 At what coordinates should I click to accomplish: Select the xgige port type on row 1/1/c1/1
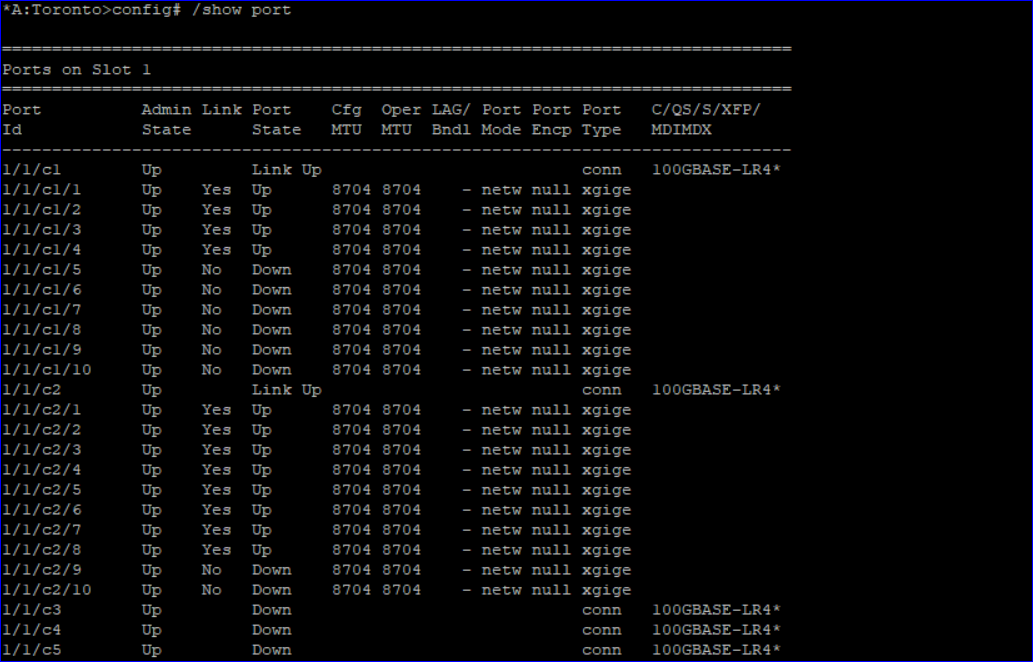606,189
